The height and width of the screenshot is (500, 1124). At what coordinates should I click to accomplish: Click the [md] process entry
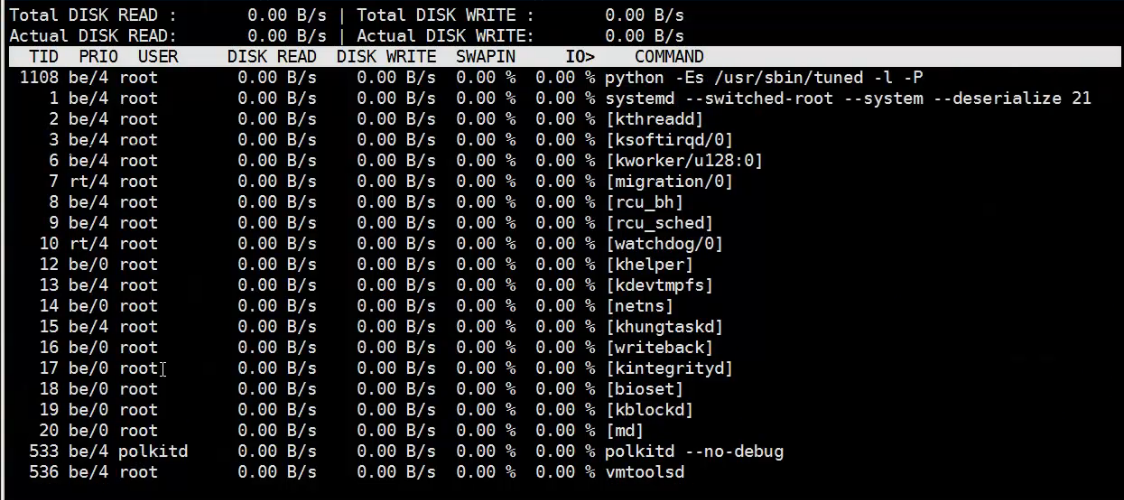pos(624,431)
